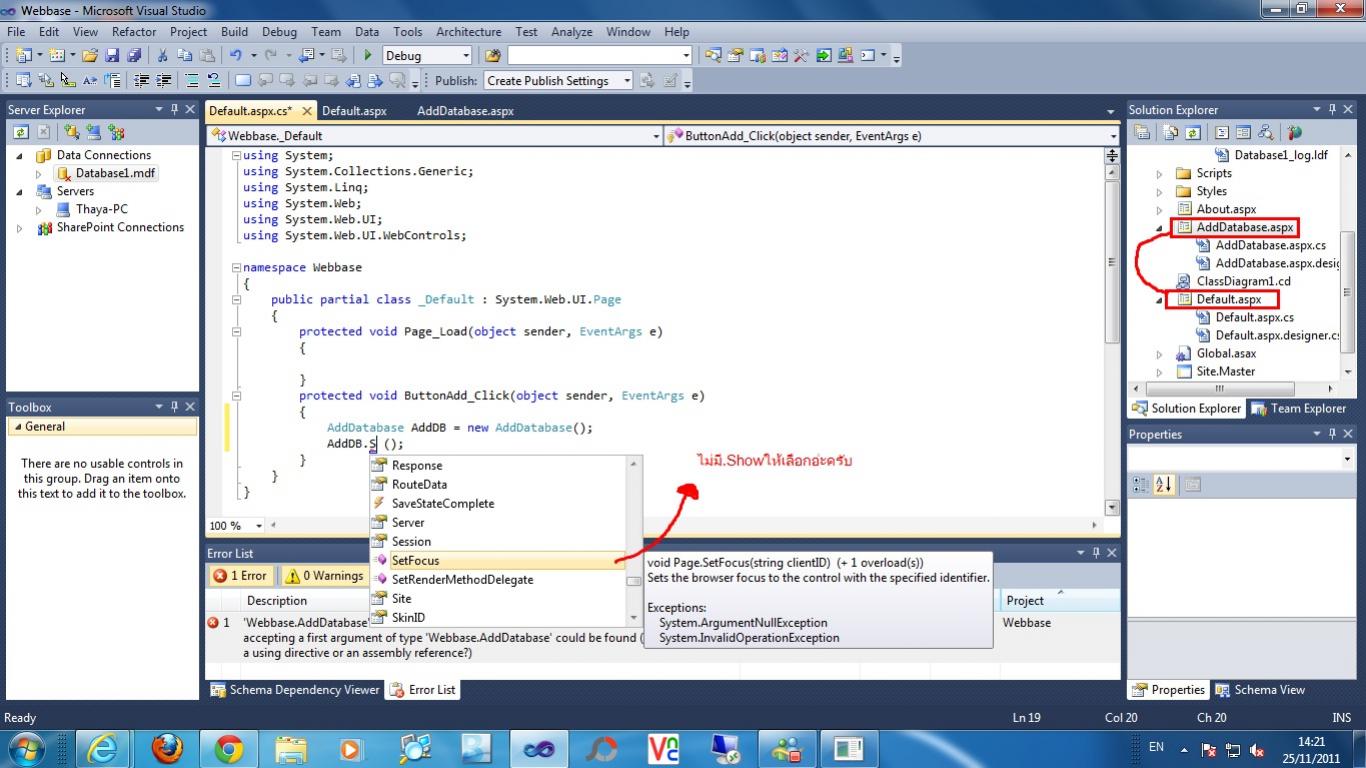1366x768 pixels.
Task: Click Solution Explorer Properties icon
Action: click(x=1142, y=132)
